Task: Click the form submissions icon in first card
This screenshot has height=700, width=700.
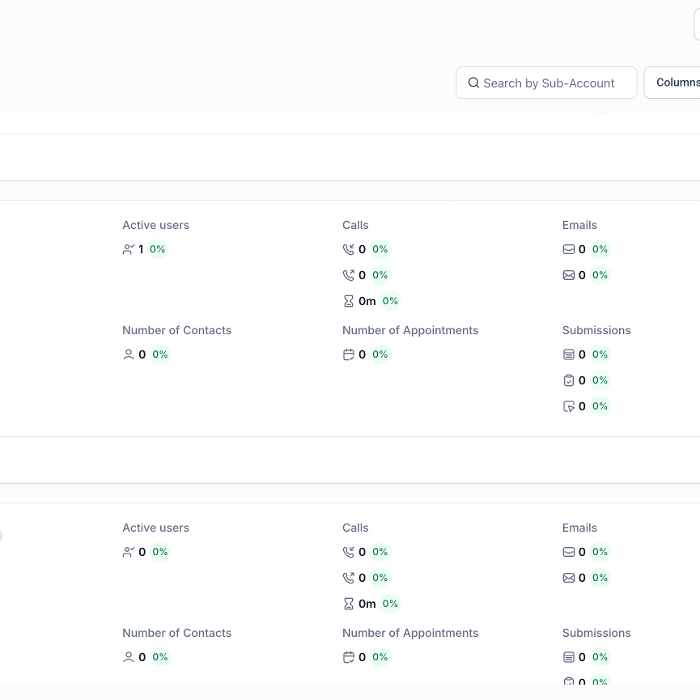Action: click(x=568, y=355)
